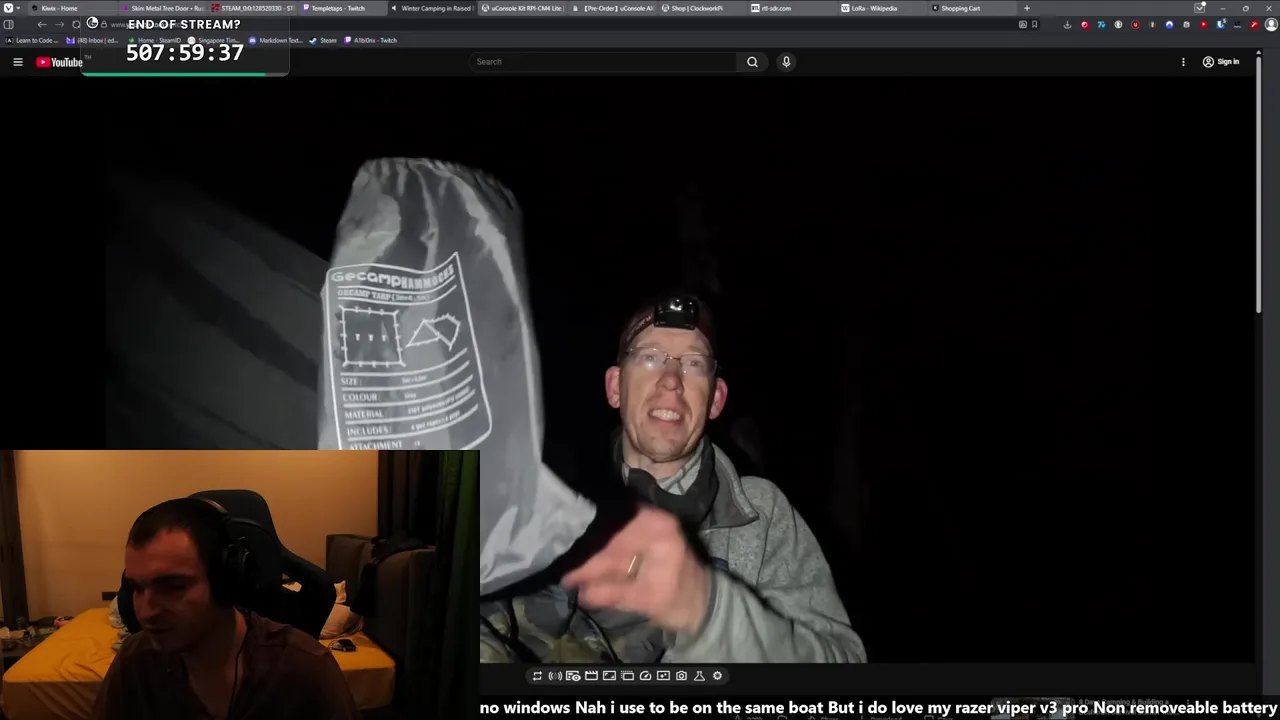1280x720 pixels.
Task: Sign in to YouTube
Action: (1221, 62)
